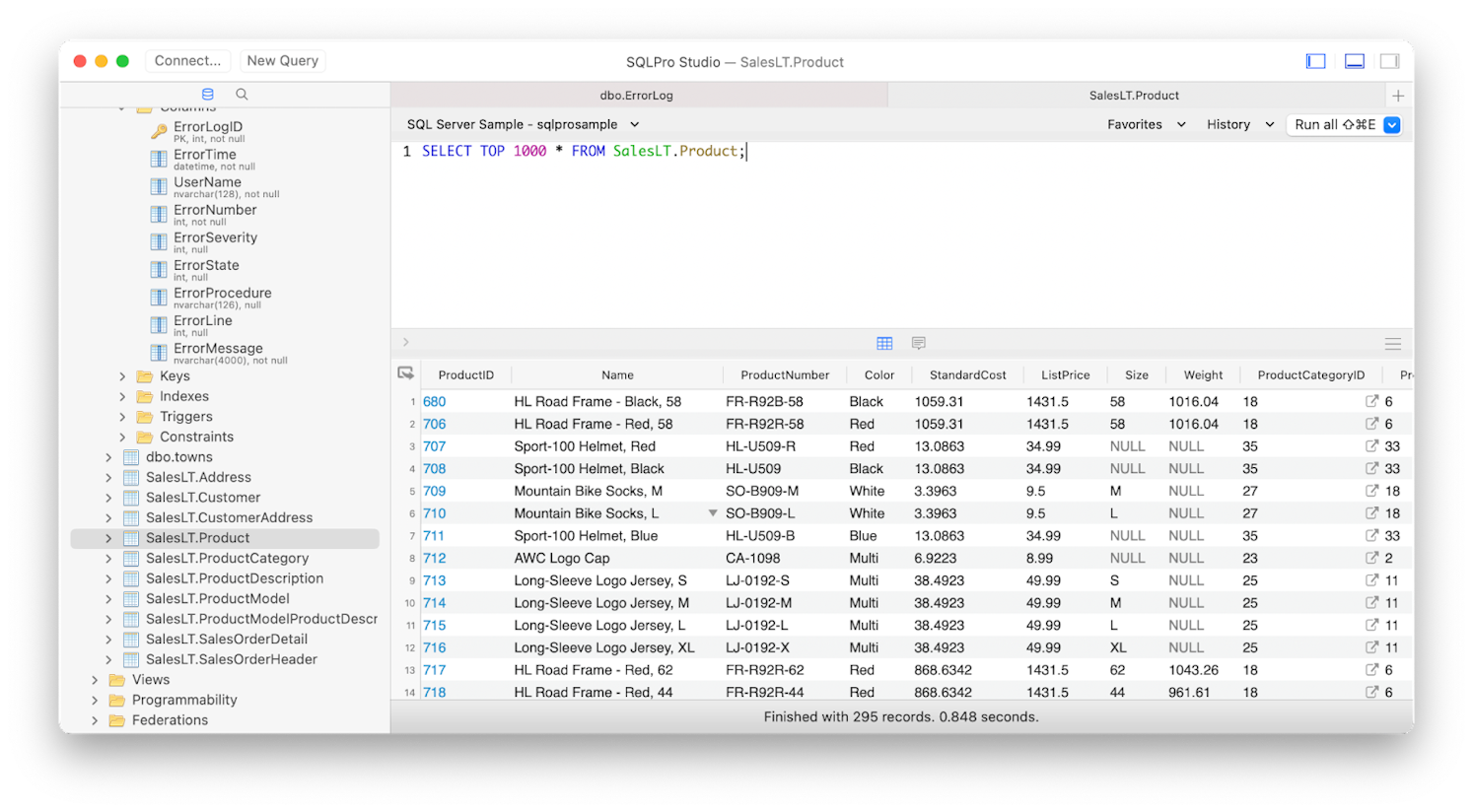Image resolution: width=1473 pixels, height=812 pixels.
Task: Toggle the bottom results panel visibility
Action: click(x=1354, y=61)
